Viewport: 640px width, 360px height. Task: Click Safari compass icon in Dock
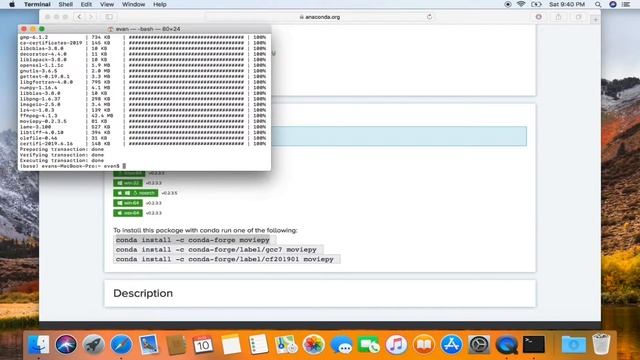(121, 345)
